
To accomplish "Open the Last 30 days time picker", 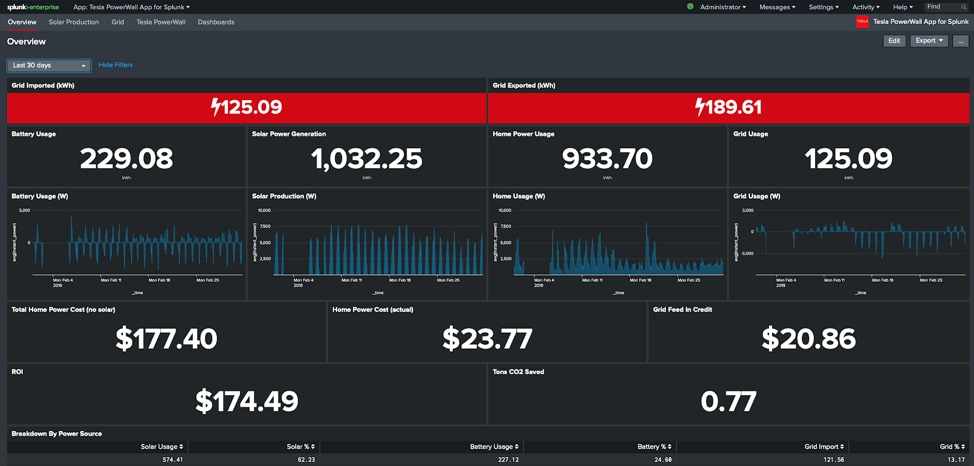I will tap(49, 65).
